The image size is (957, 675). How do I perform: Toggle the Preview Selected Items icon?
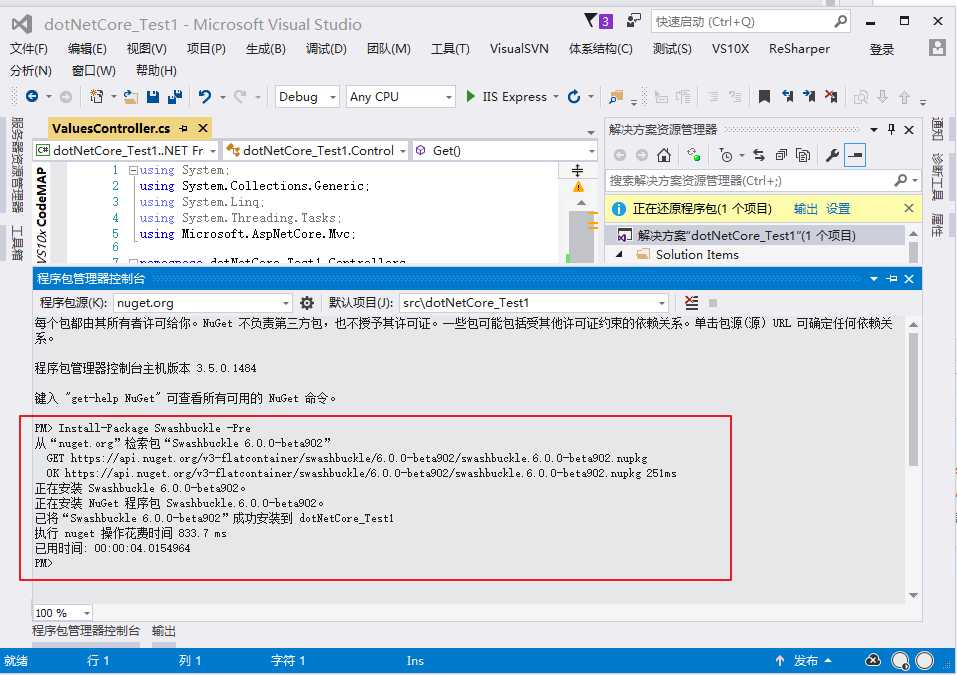(855, 156)
